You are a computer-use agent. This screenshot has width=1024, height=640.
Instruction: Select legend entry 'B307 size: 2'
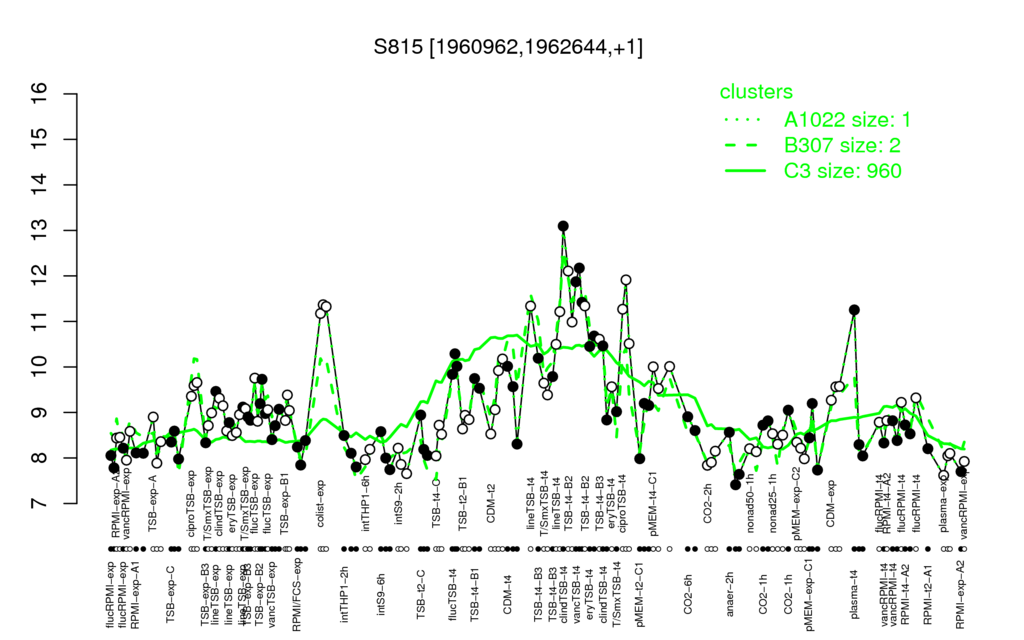[x=842, y=145]
